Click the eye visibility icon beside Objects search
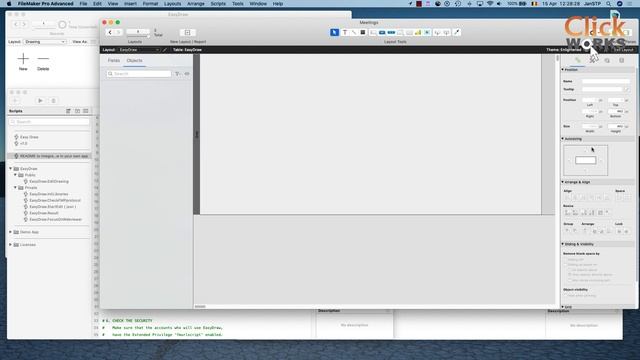The height and width of the screenshot is (360, 640). point(187,74)
